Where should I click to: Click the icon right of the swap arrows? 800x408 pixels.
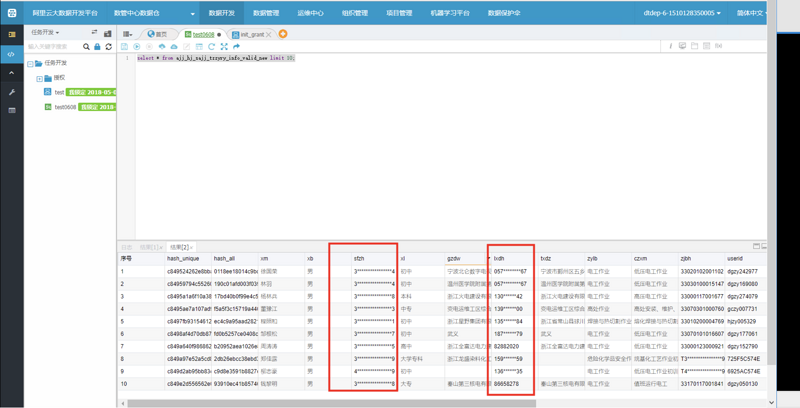tap(108, 33)
